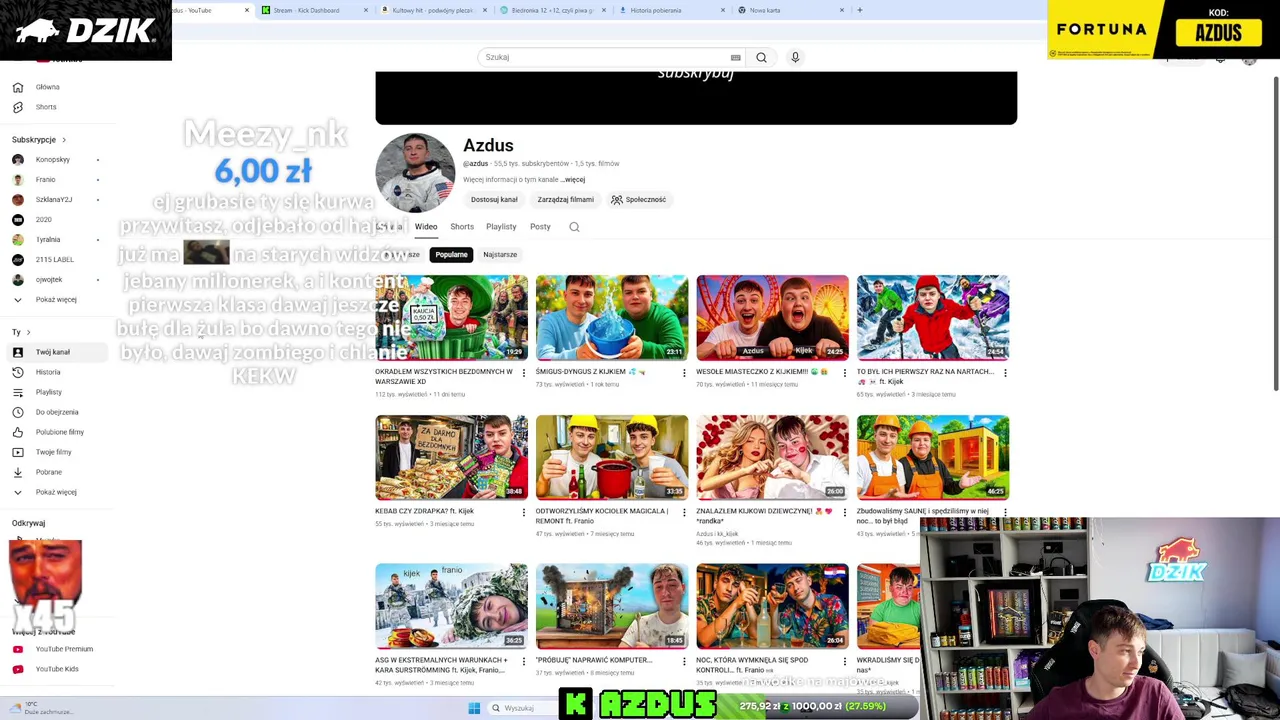Open thumbnail of first ski trip video

click(x=933, y=318)
